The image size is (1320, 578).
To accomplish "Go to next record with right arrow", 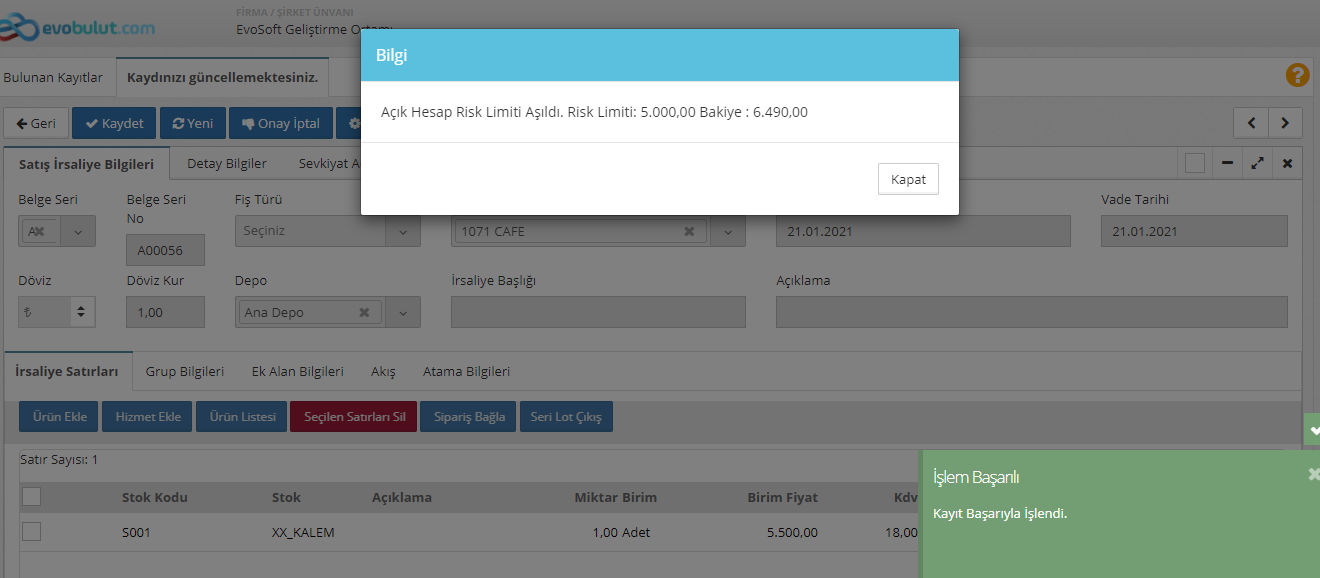I will coord(1285,123).
